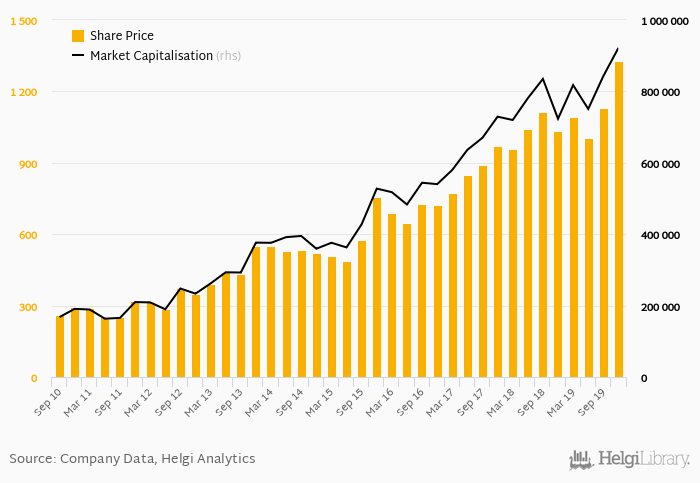Select the tallest bar at far right

619,220
